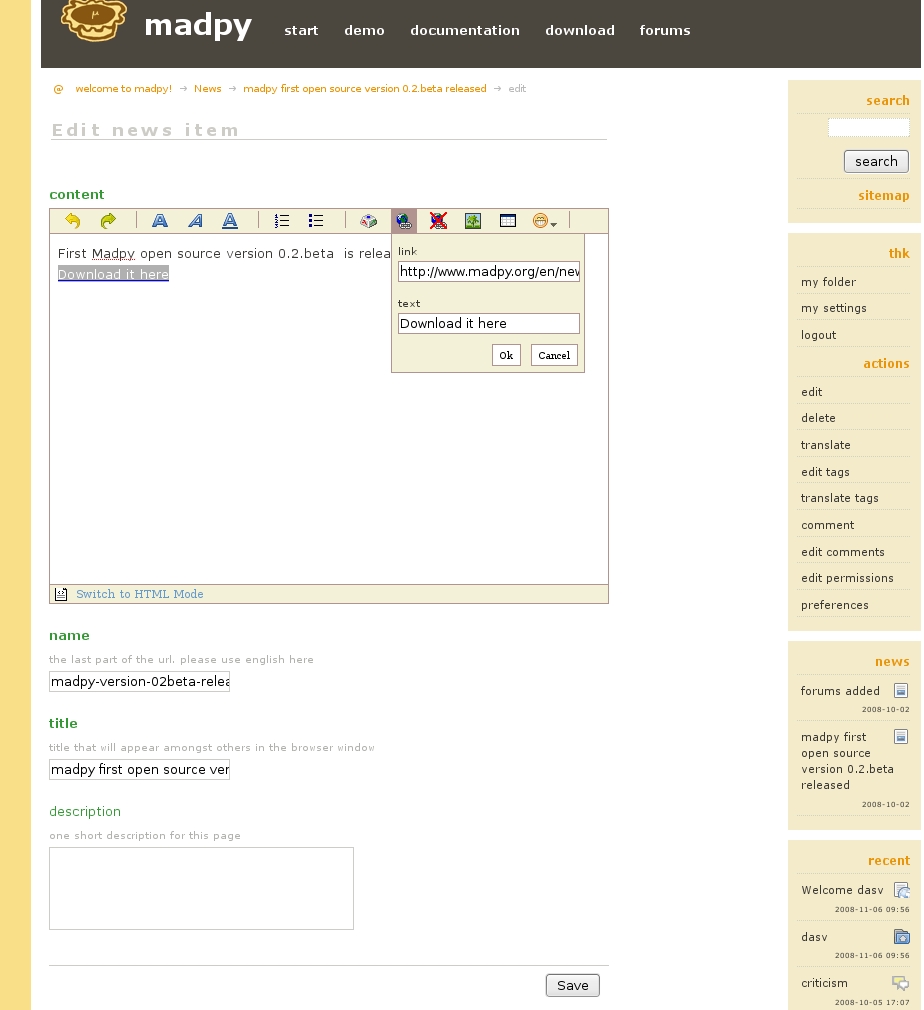This screenshot has width=924, height=1010.
Task: Click the remove link icon
Action: click(x=439, y=221)
